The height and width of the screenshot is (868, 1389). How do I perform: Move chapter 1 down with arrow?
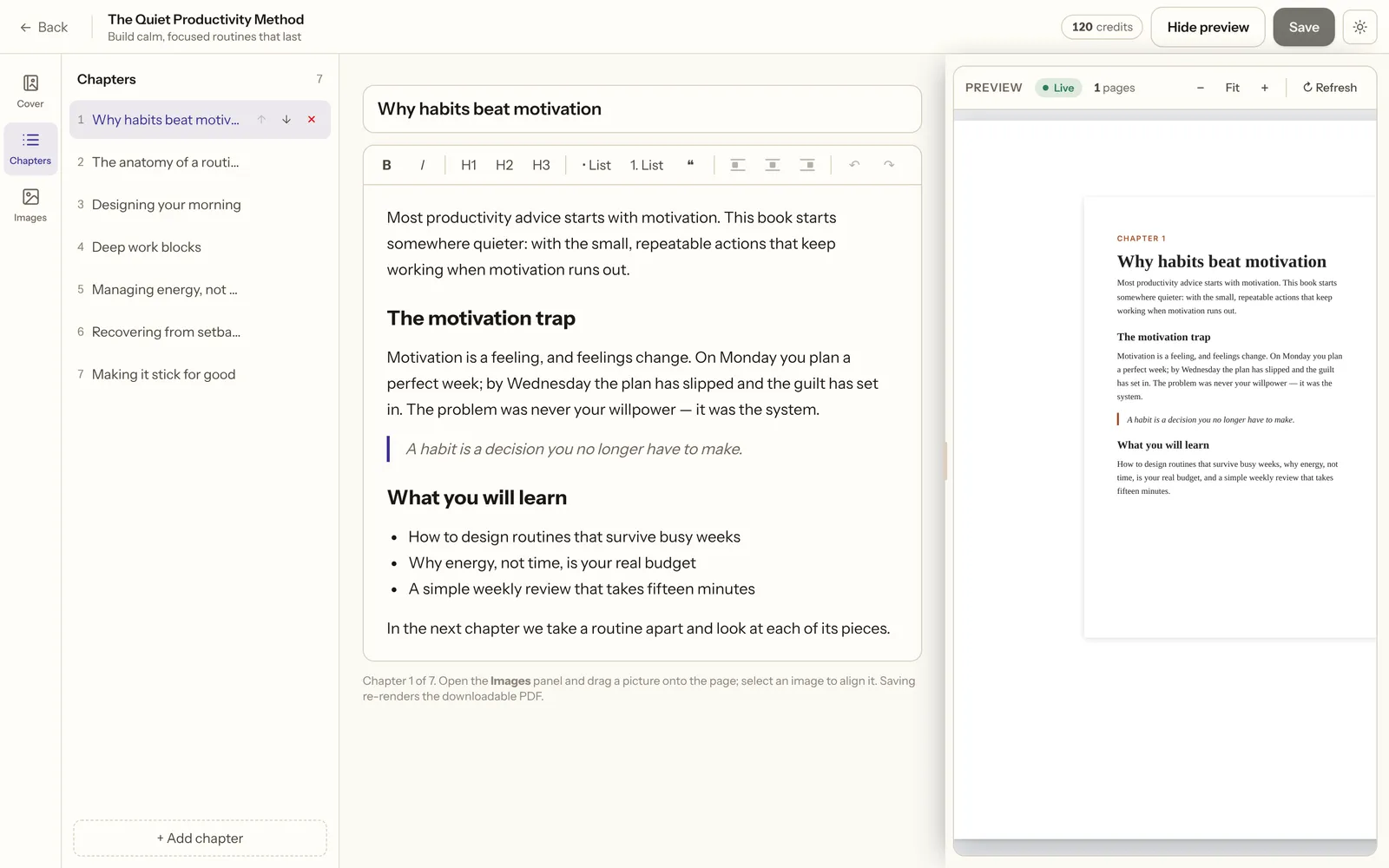coord(286,120)
